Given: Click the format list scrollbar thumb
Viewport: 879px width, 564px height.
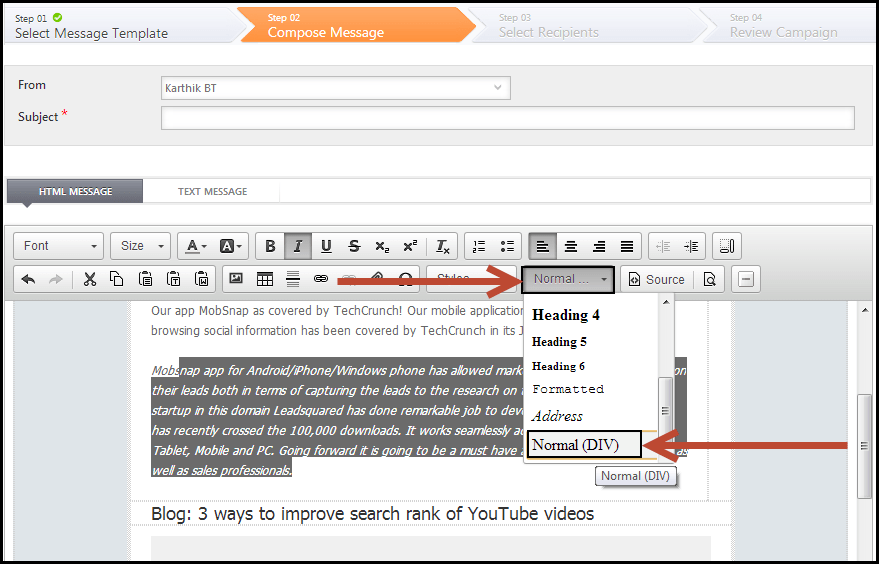Looking at the screenshot, I should pyautogui.click(x=665, y=410).
